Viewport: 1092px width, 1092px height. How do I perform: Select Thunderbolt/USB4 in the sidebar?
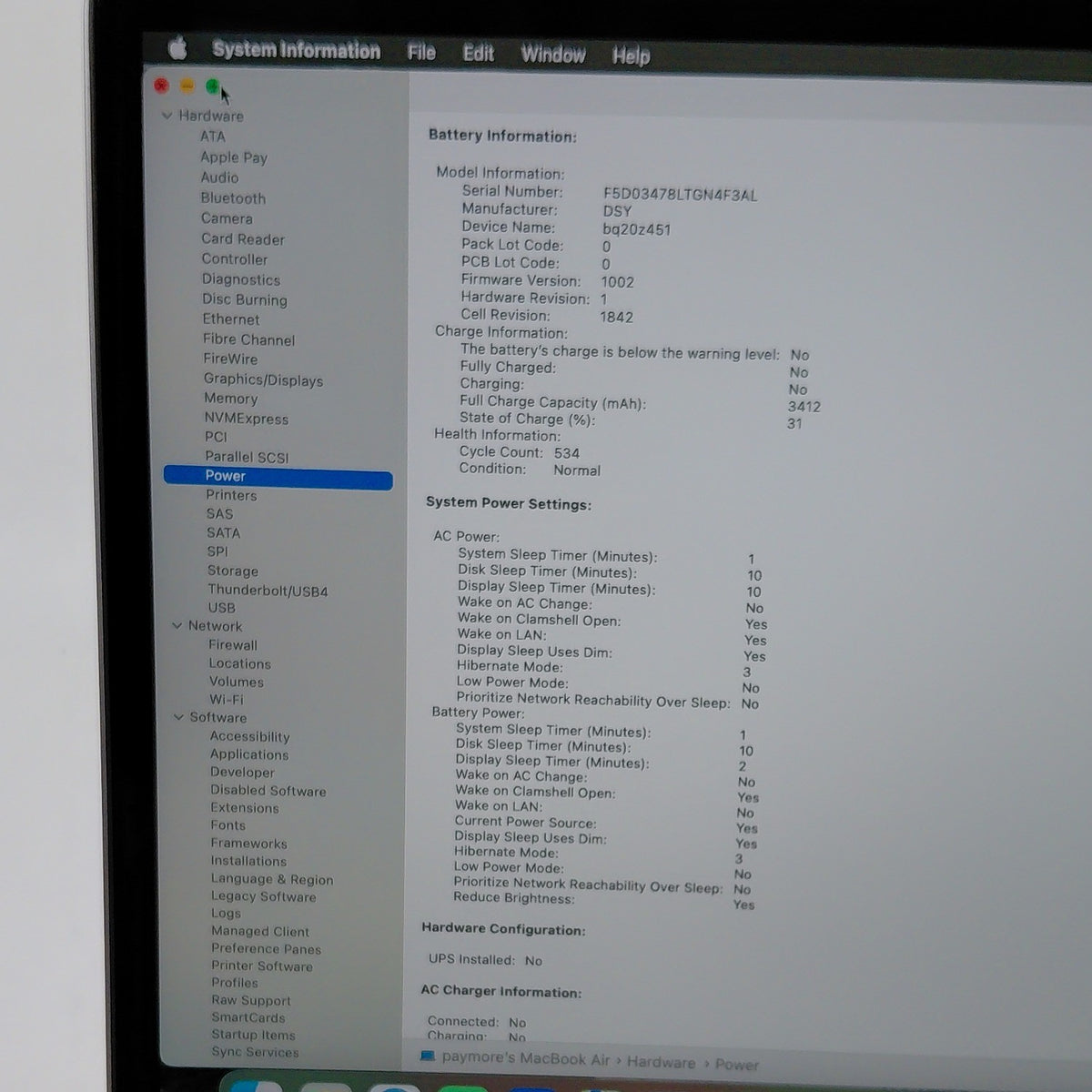pos(268,591)
